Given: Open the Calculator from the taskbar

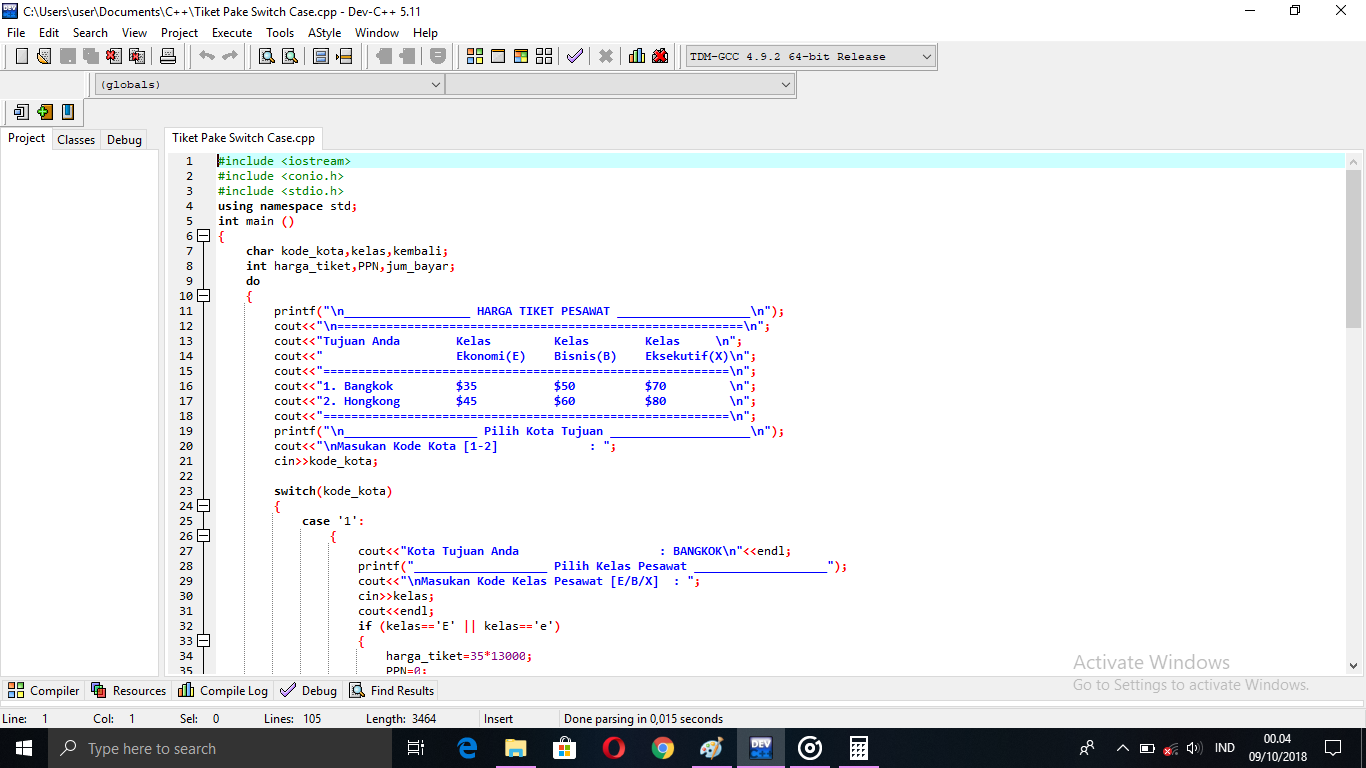Looking at the screenshot, I should [857, 748].
